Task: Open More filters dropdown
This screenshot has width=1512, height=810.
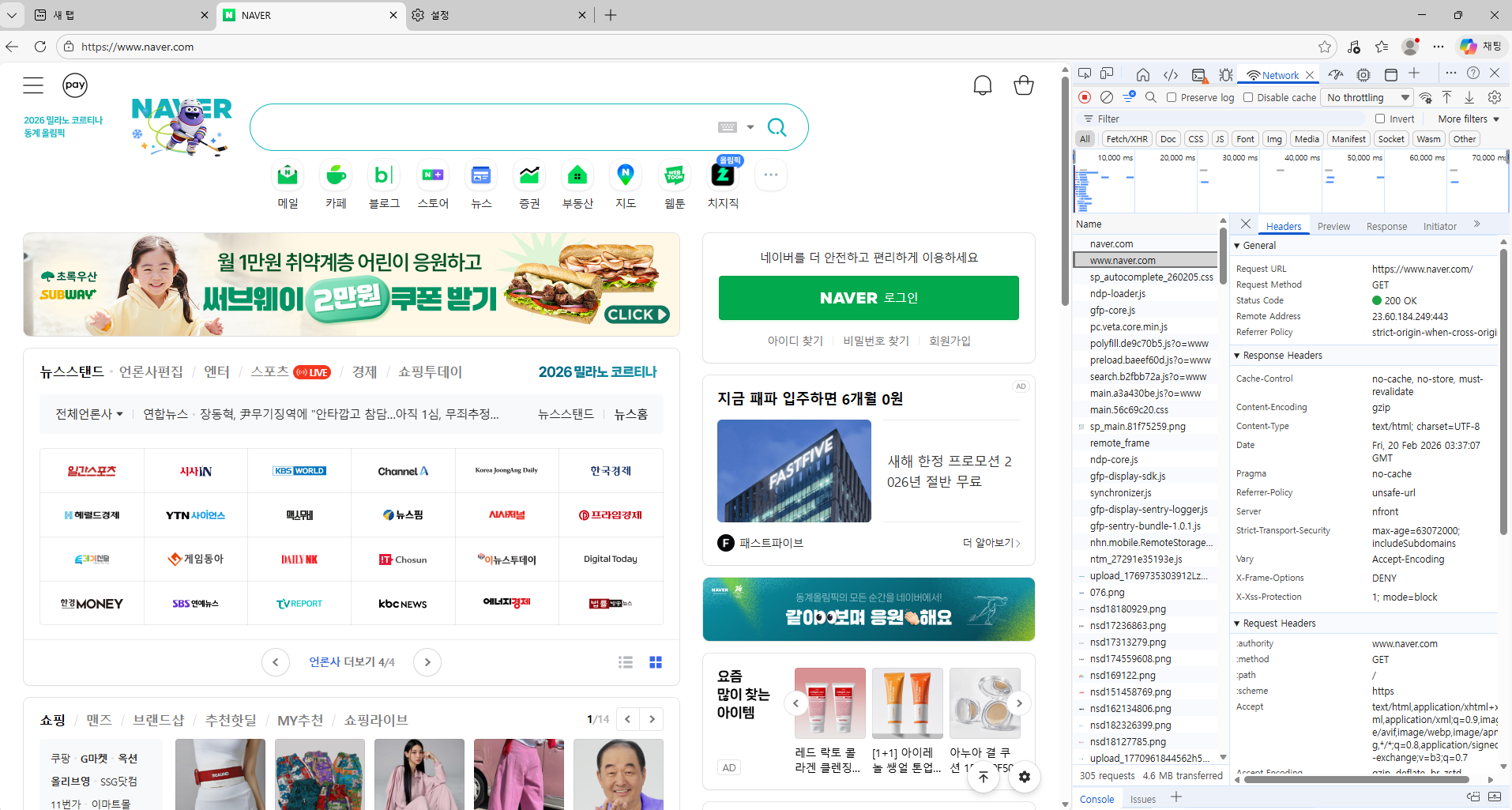Action: [x=1469, y=119]
